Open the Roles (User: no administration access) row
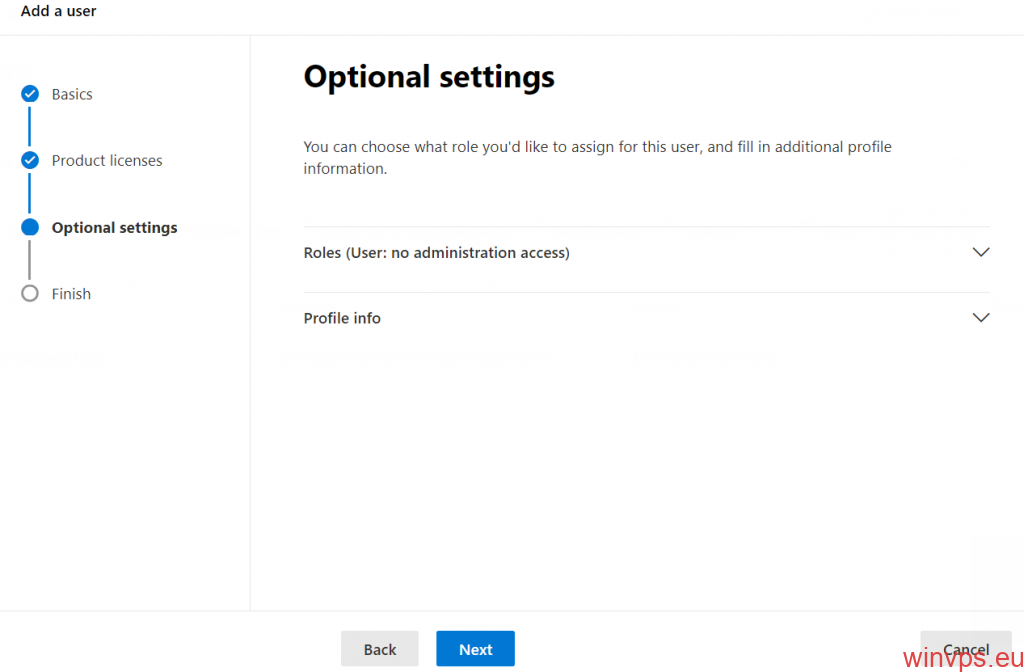 pyautogui.click(x=436, y=253)
